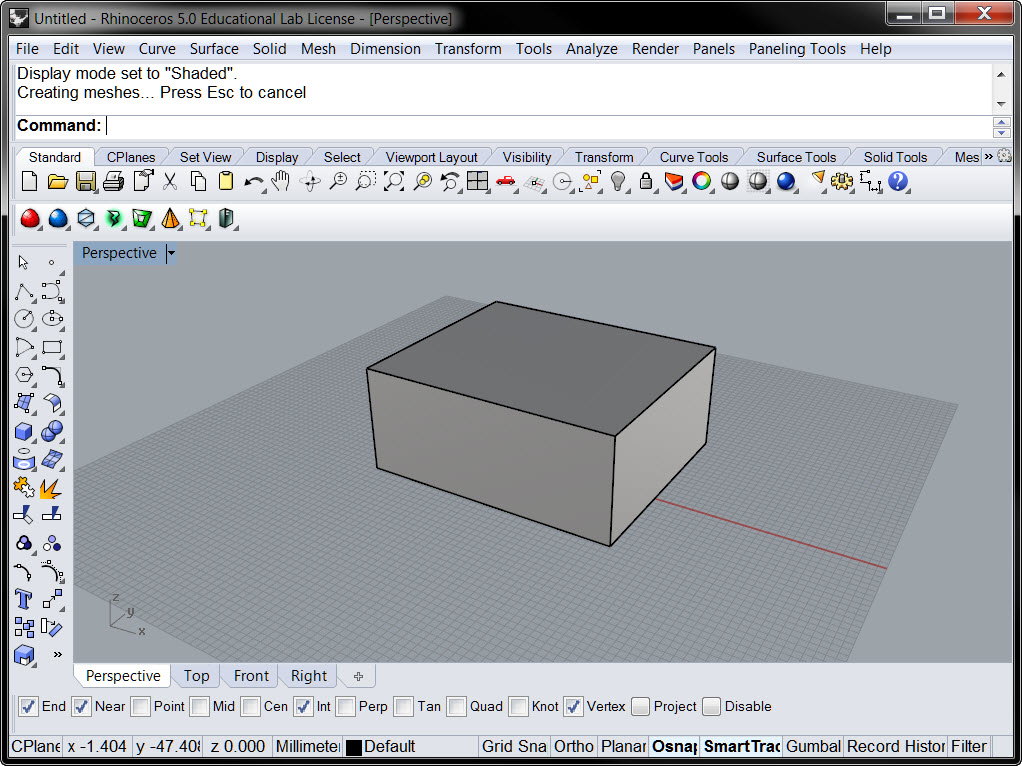Select the Circle tool in the sidebar
The height and width of the screenshot is (766, 1022).
[24, 319]
